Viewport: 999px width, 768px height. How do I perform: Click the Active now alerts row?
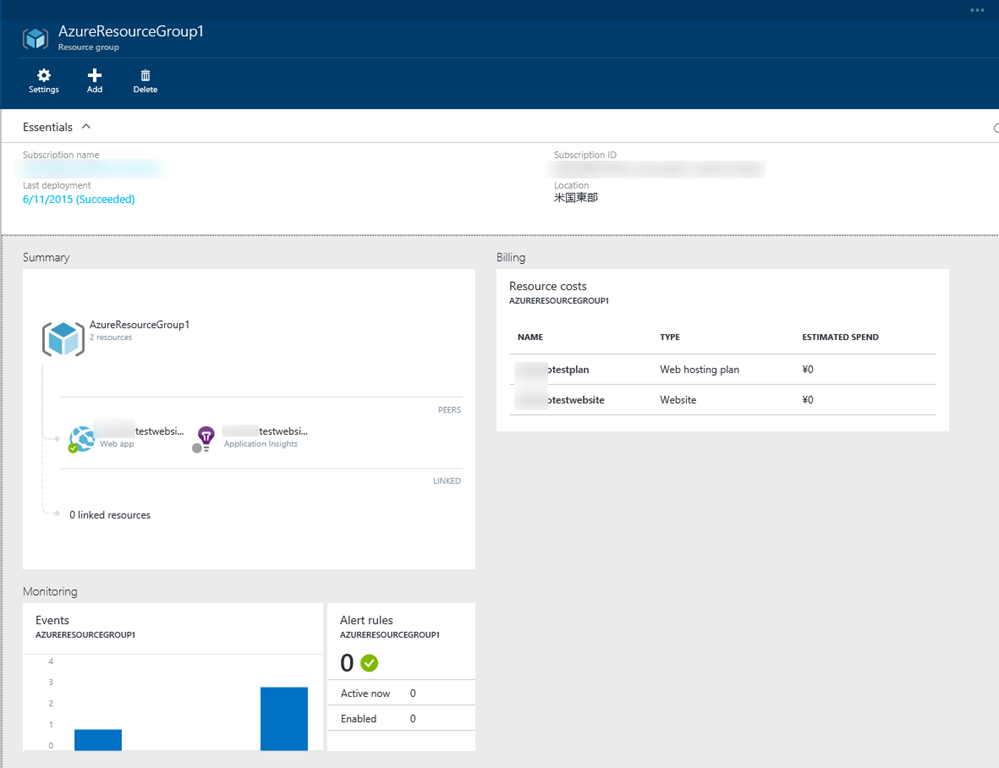[x=400, y=693]
